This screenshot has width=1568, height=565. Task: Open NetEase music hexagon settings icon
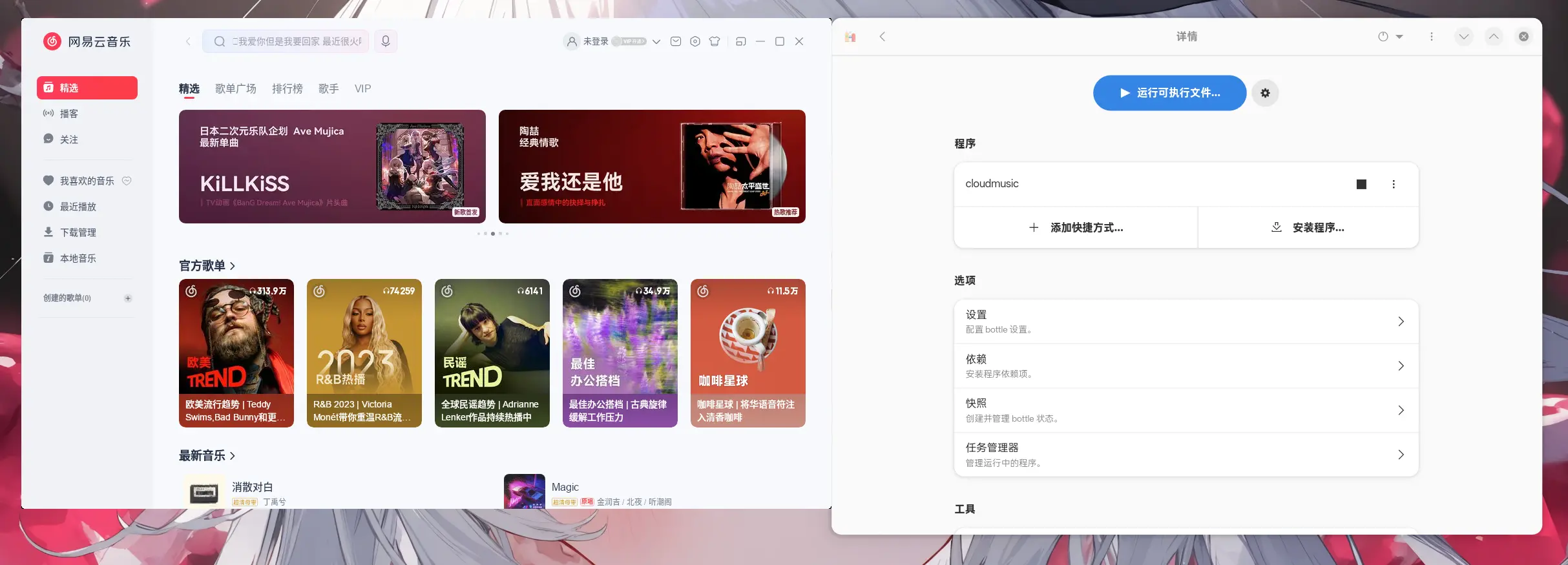tap(695, 41)
